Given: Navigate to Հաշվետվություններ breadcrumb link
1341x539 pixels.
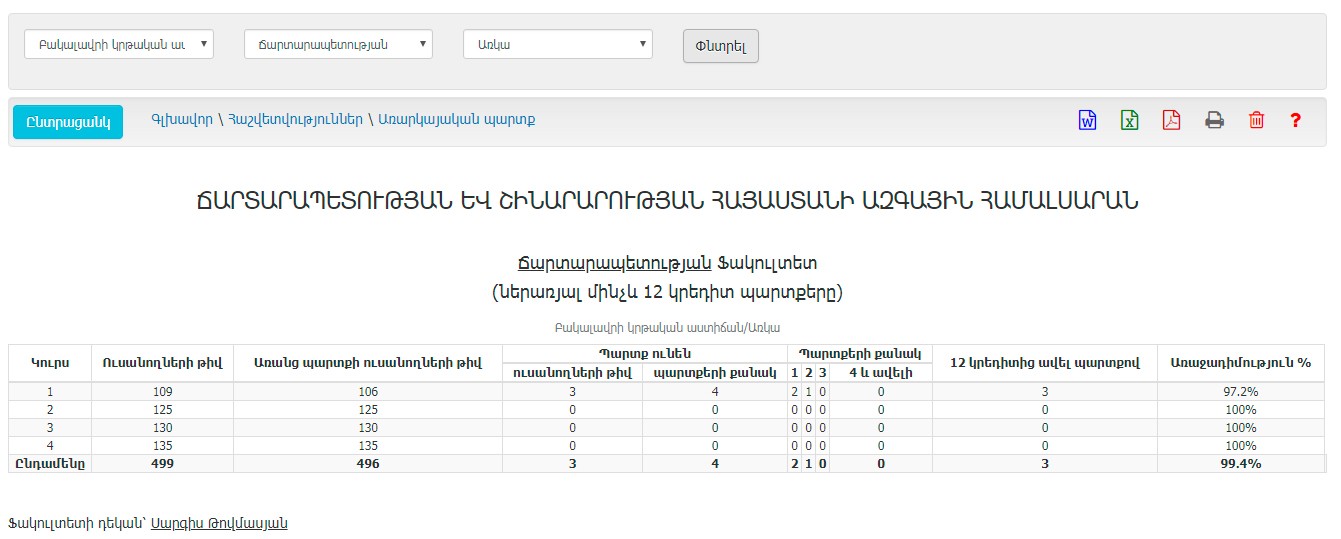Looking at the screenshot, I should (295, 120).
